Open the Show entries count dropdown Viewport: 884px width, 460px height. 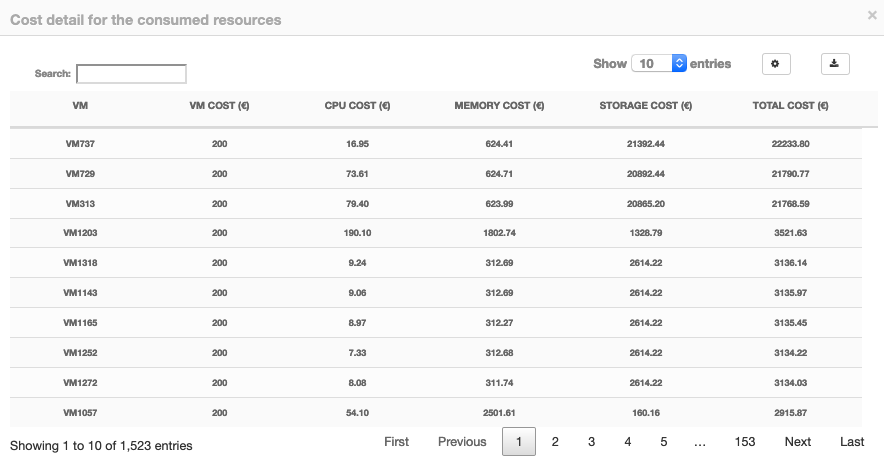point(658,64)
